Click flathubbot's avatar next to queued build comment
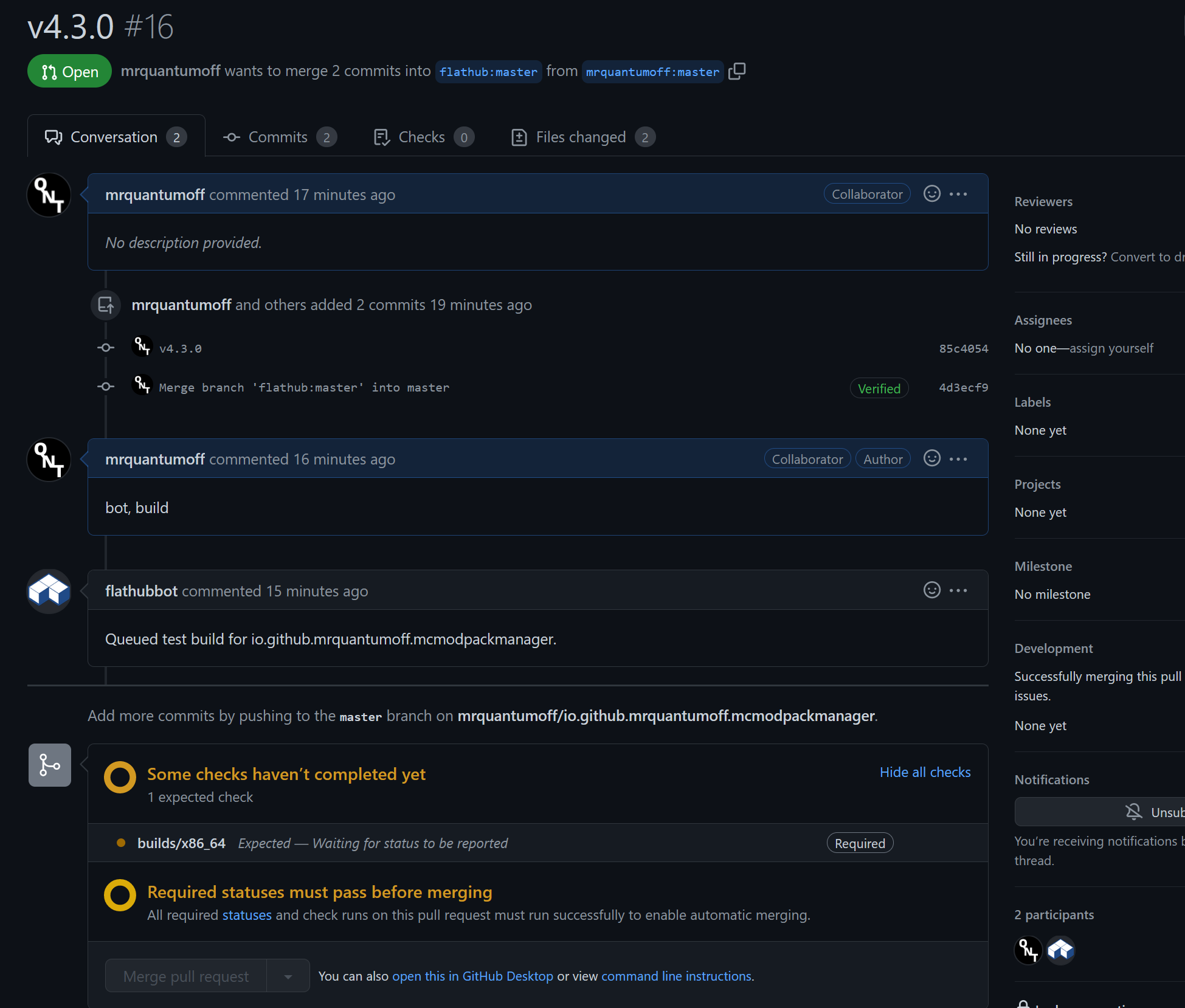 coord(48,590)
